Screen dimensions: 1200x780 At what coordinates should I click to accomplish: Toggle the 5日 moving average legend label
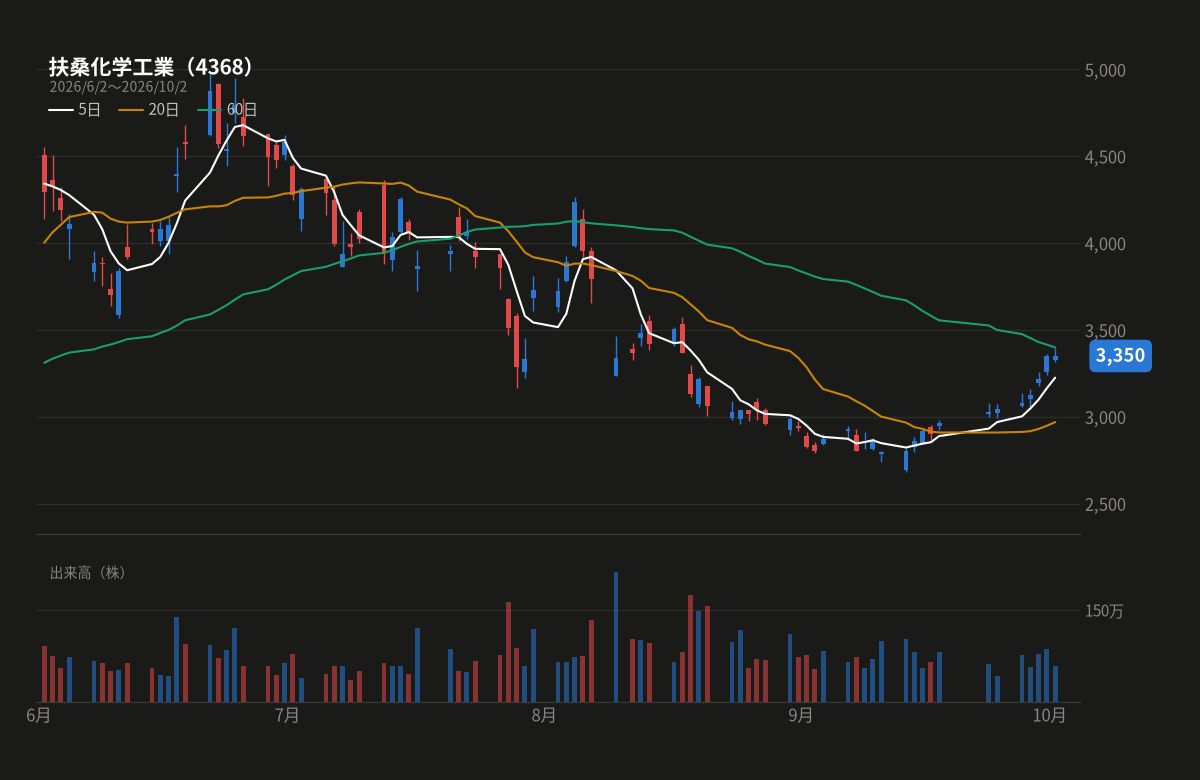click(90, 110)
